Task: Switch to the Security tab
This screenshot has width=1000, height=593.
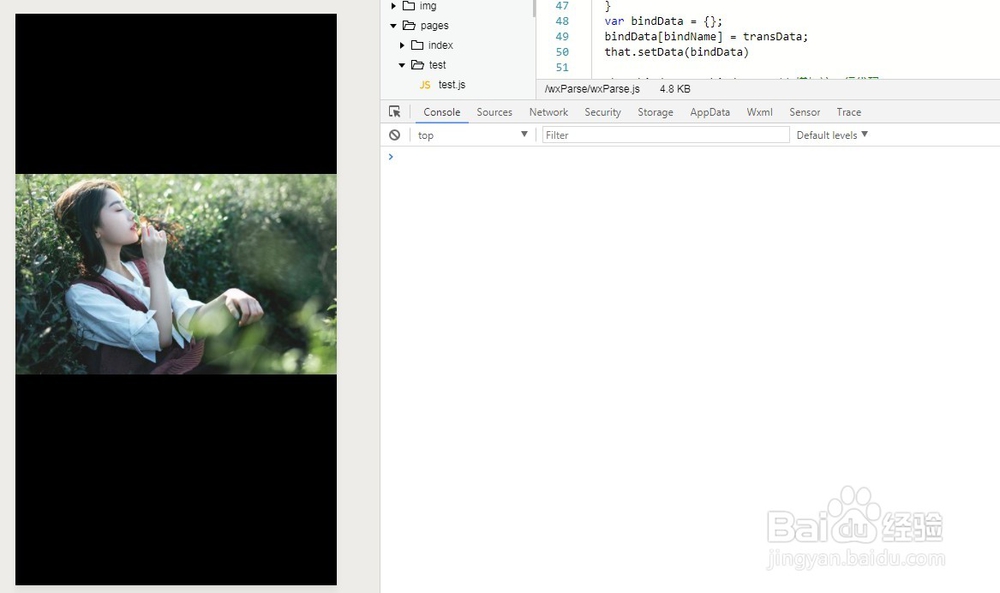Action: [x=603, y=112]
